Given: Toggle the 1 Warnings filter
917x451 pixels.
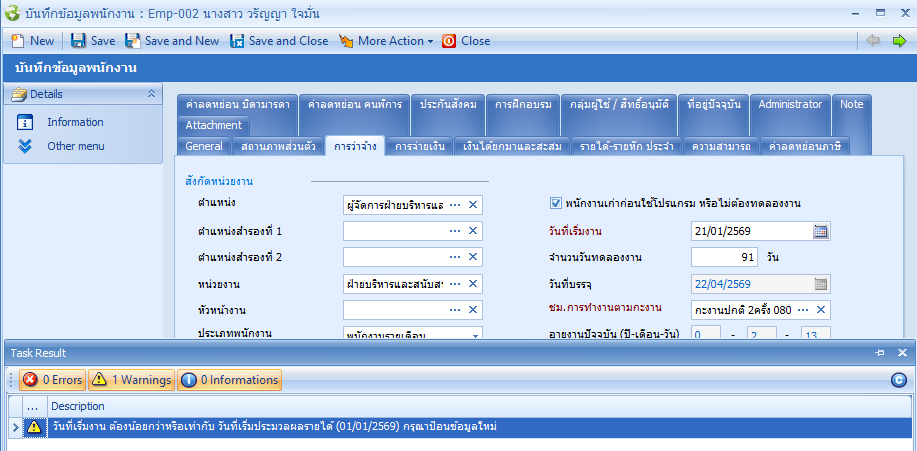Looking at the screenshot, I should [130, 380].
